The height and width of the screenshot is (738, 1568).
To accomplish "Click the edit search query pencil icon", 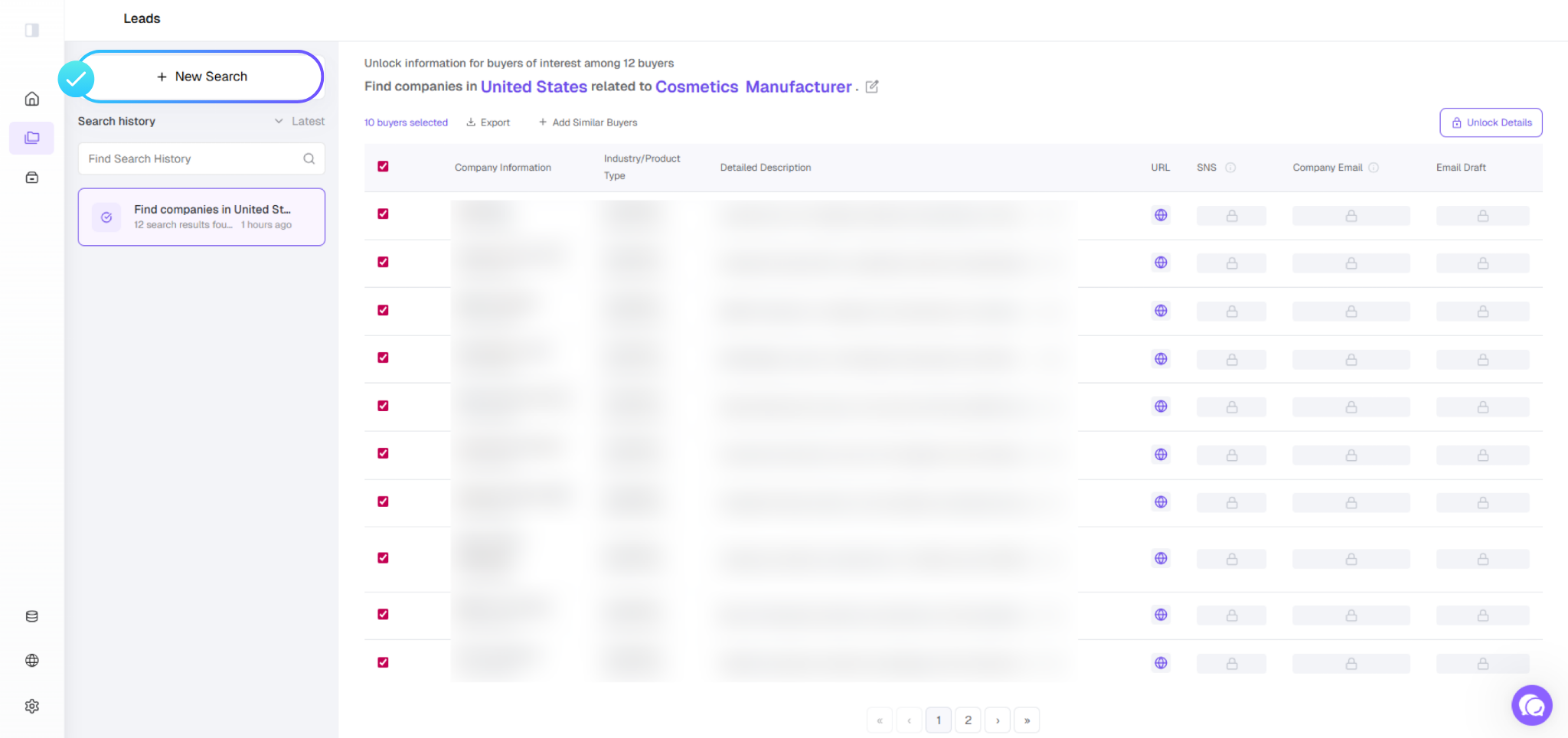I will [x=872, y=87].
